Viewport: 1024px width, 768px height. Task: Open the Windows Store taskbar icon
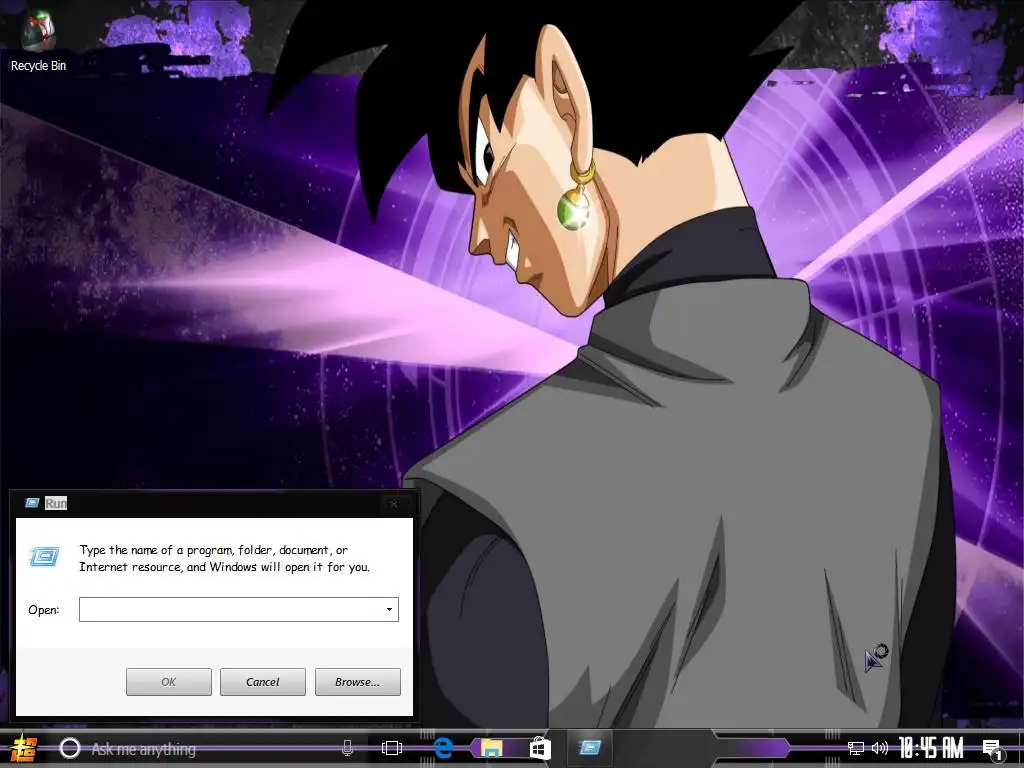click(x=540, y=748)
